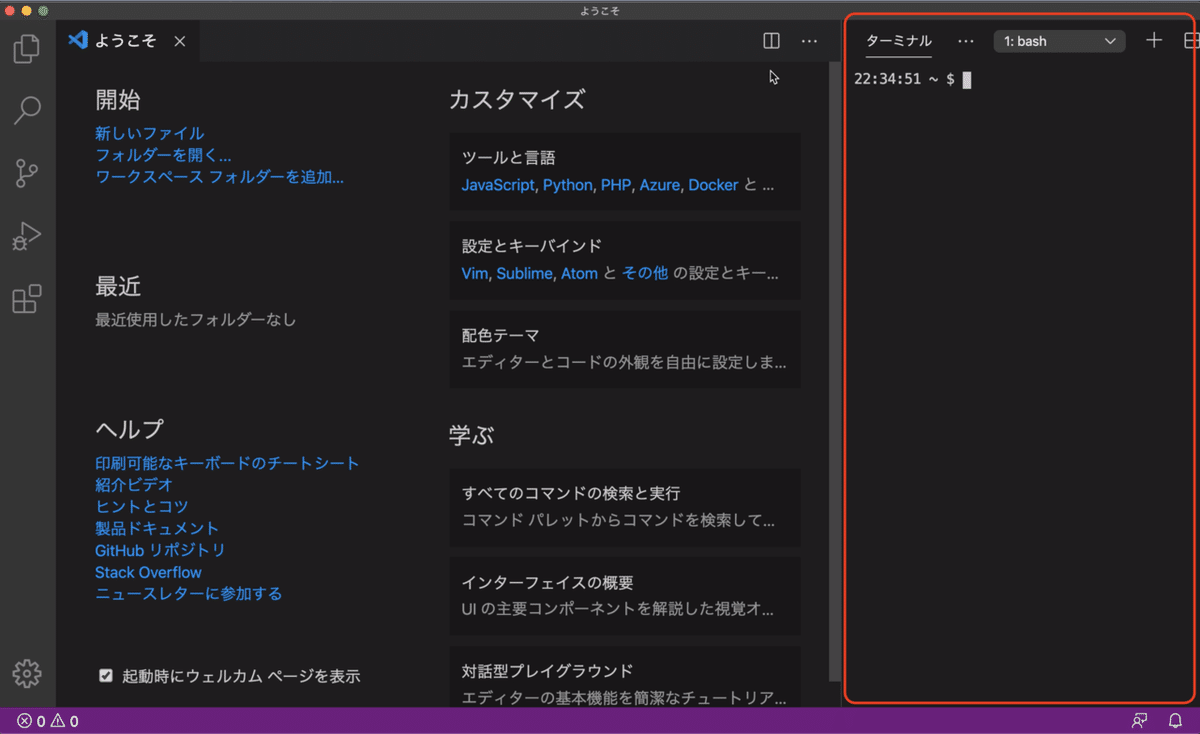Click the Python language link
This screenshot has width=1200, height=734.
567,185
